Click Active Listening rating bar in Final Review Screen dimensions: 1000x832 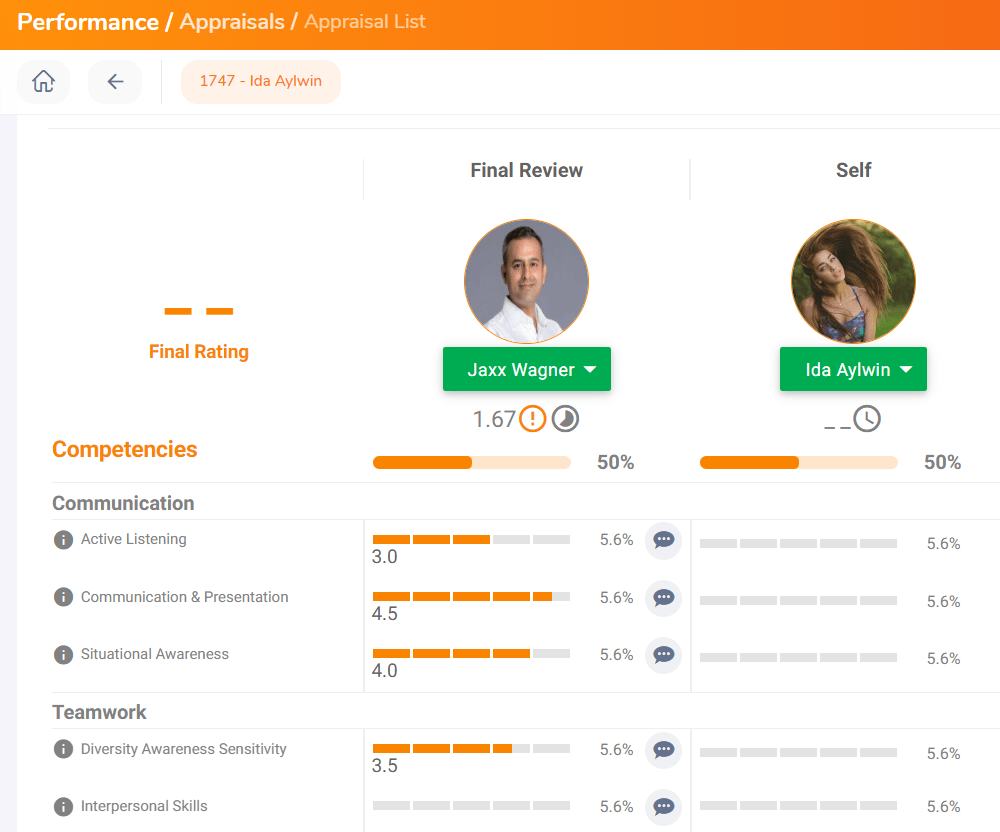coord(471,539)
